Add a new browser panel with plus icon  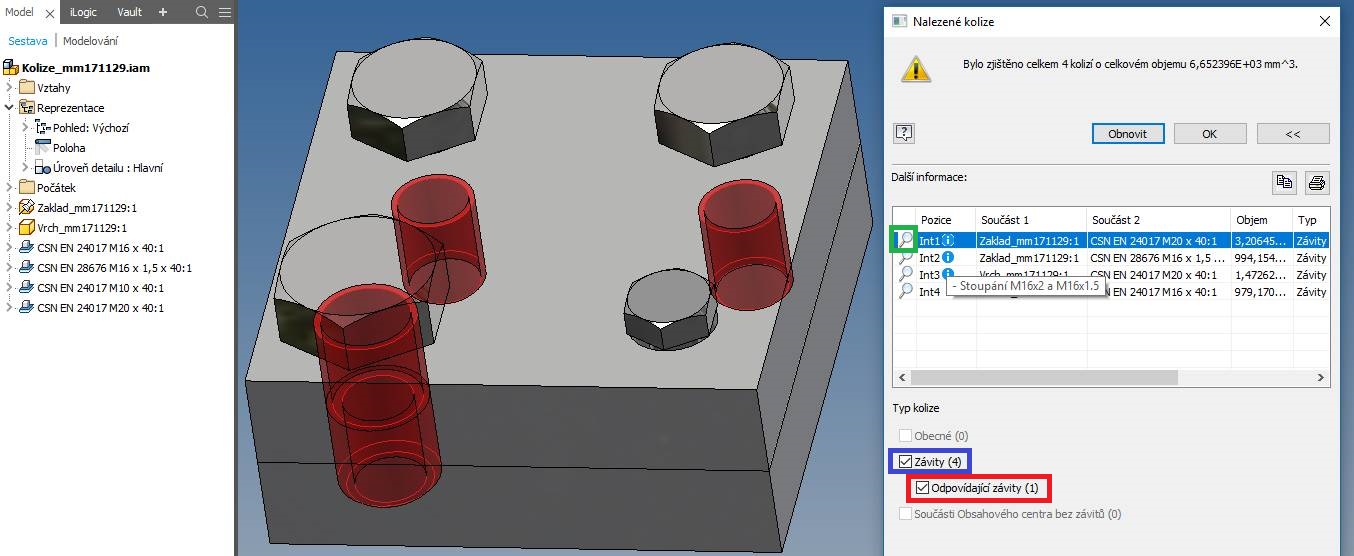tap(163, 12)
